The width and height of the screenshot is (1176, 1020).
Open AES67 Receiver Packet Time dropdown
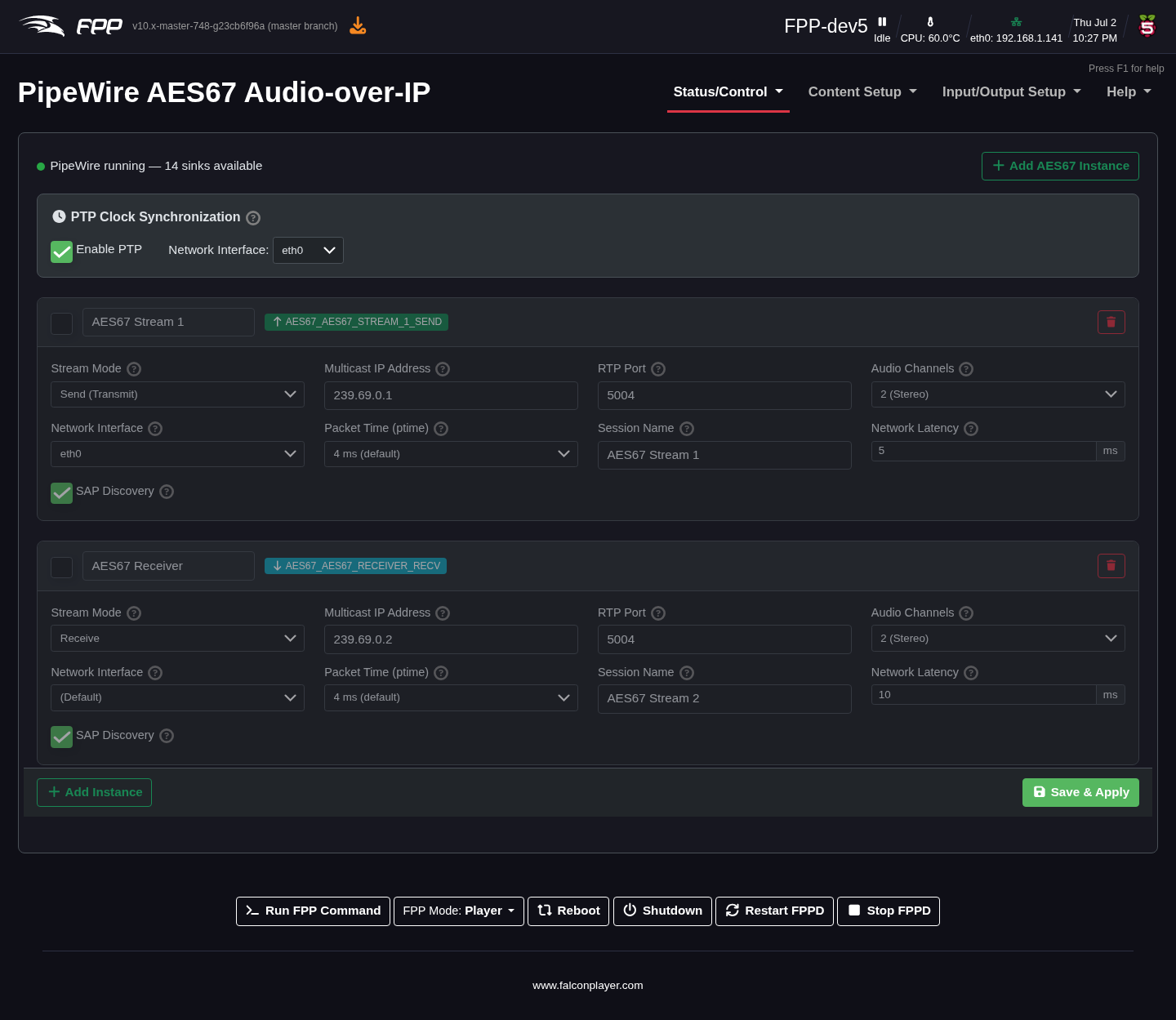click(x=451, y=697)
